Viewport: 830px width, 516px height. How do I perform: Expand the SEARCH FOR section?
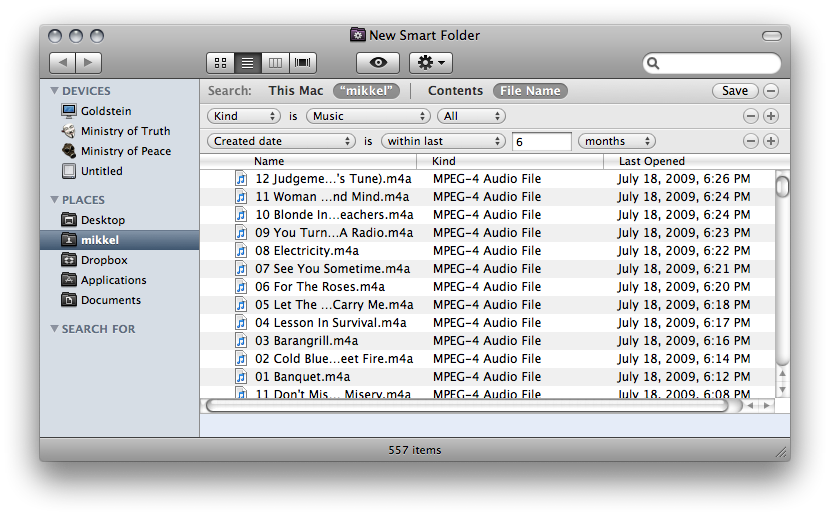(x=54, y=329)
